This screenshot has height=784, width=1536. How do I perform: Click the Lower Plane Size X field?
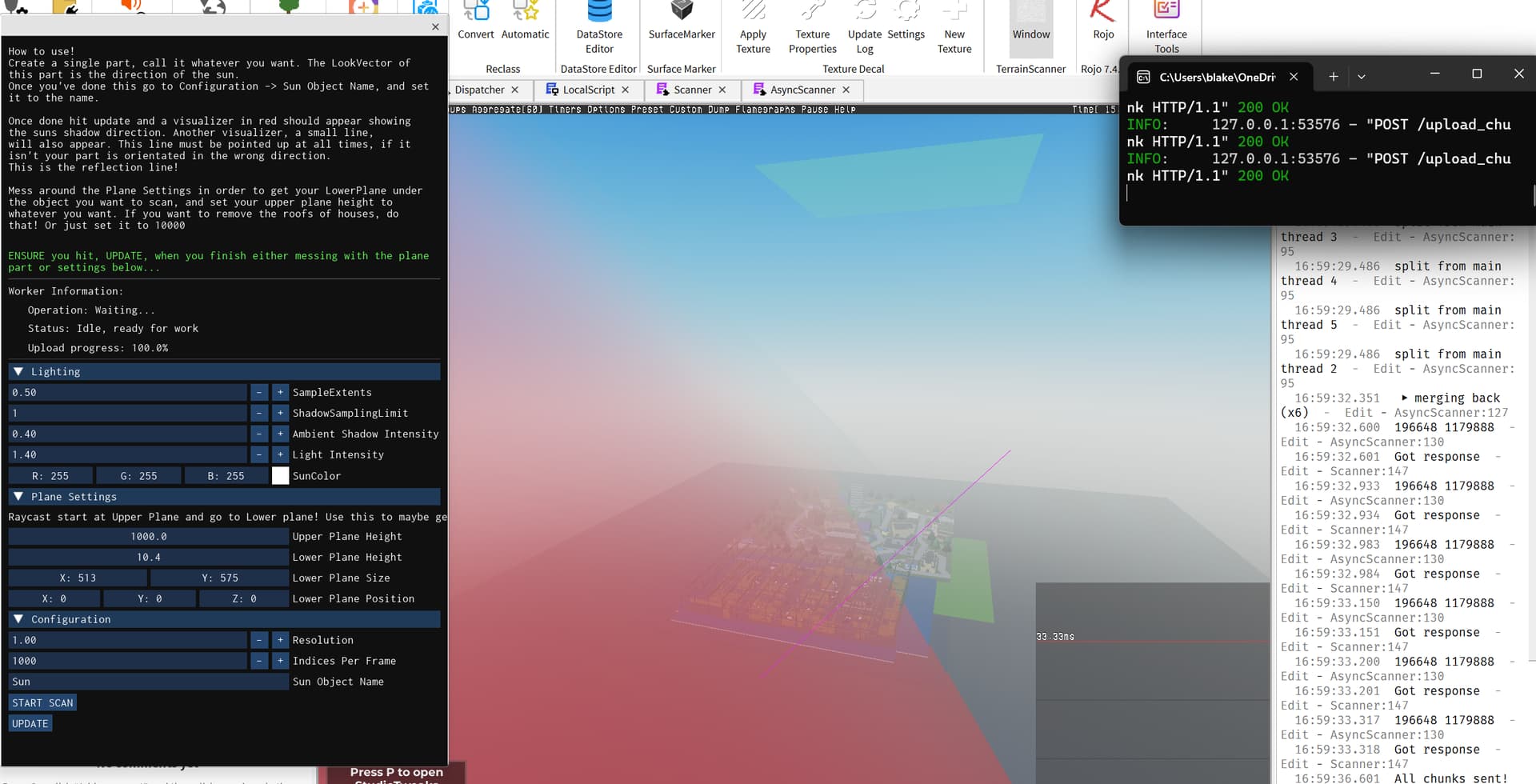coord(78,578)
